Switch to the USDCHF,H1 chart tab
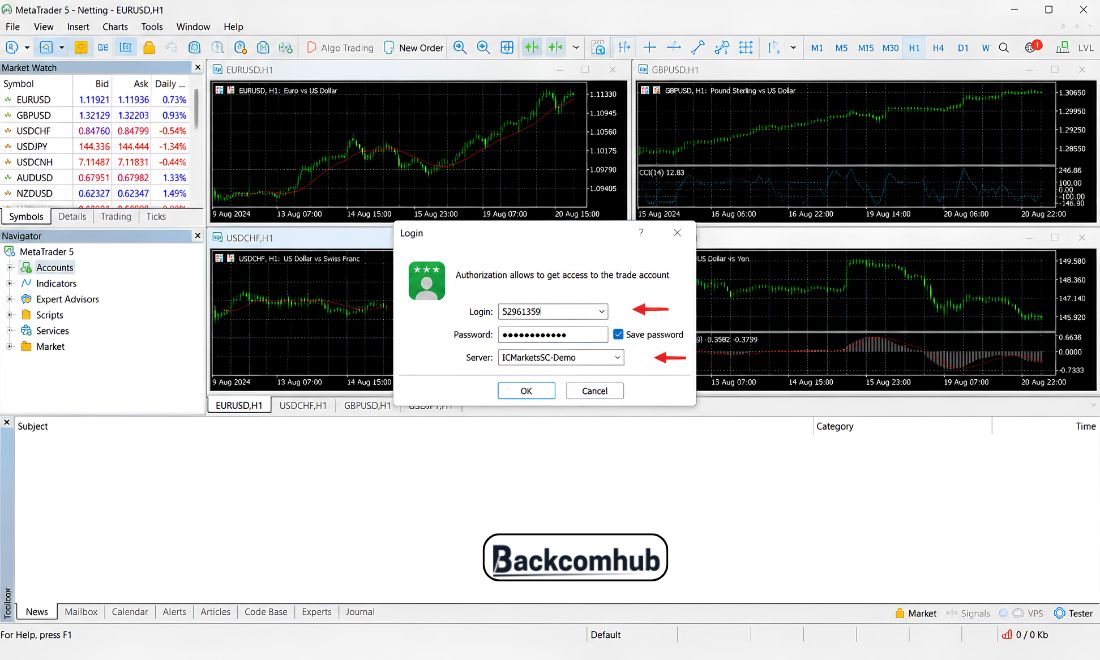 pyautogui.click(x=303, y=405)
